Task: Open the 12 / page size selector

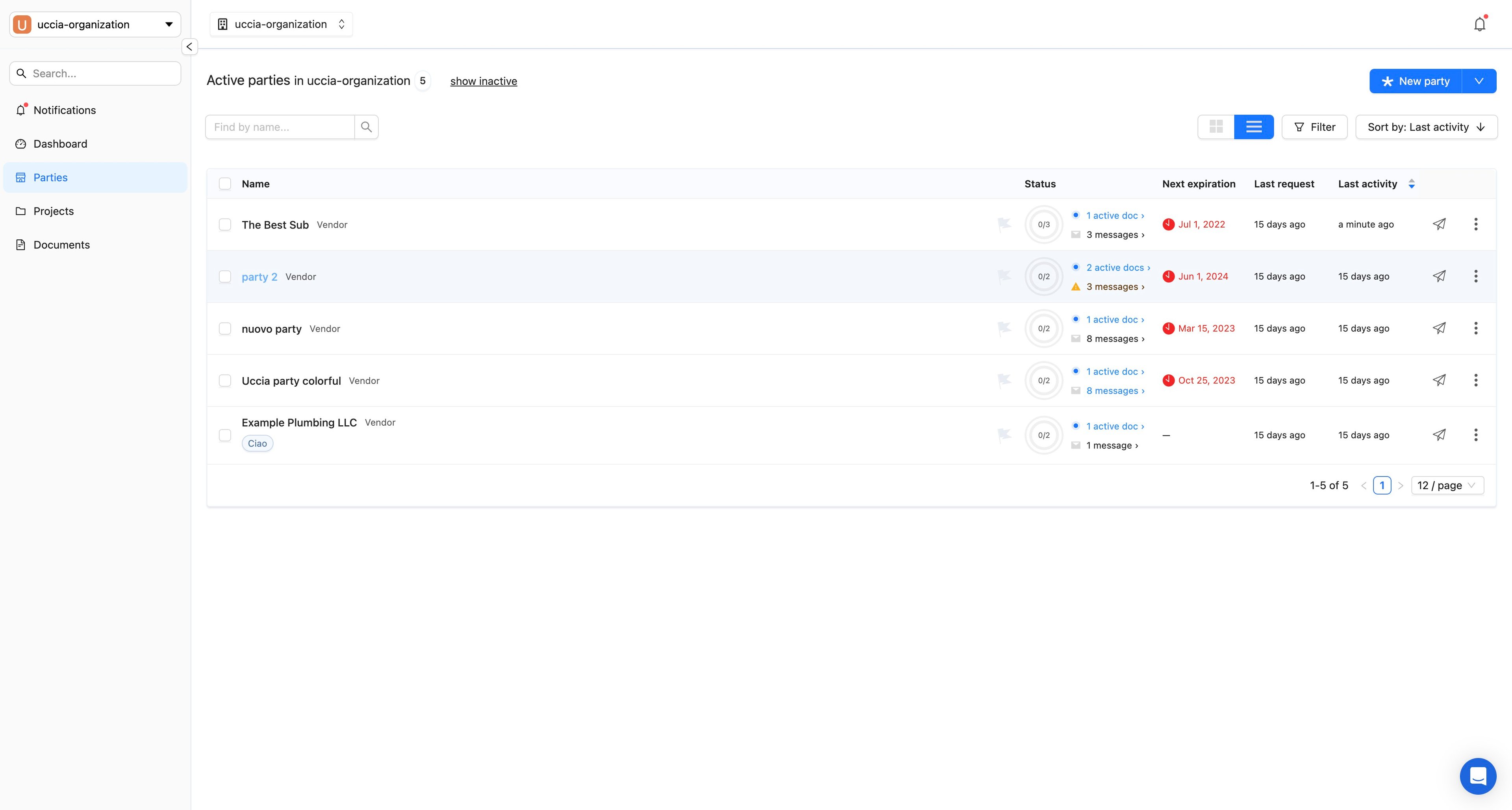Action: click(x=1447, y=486)
